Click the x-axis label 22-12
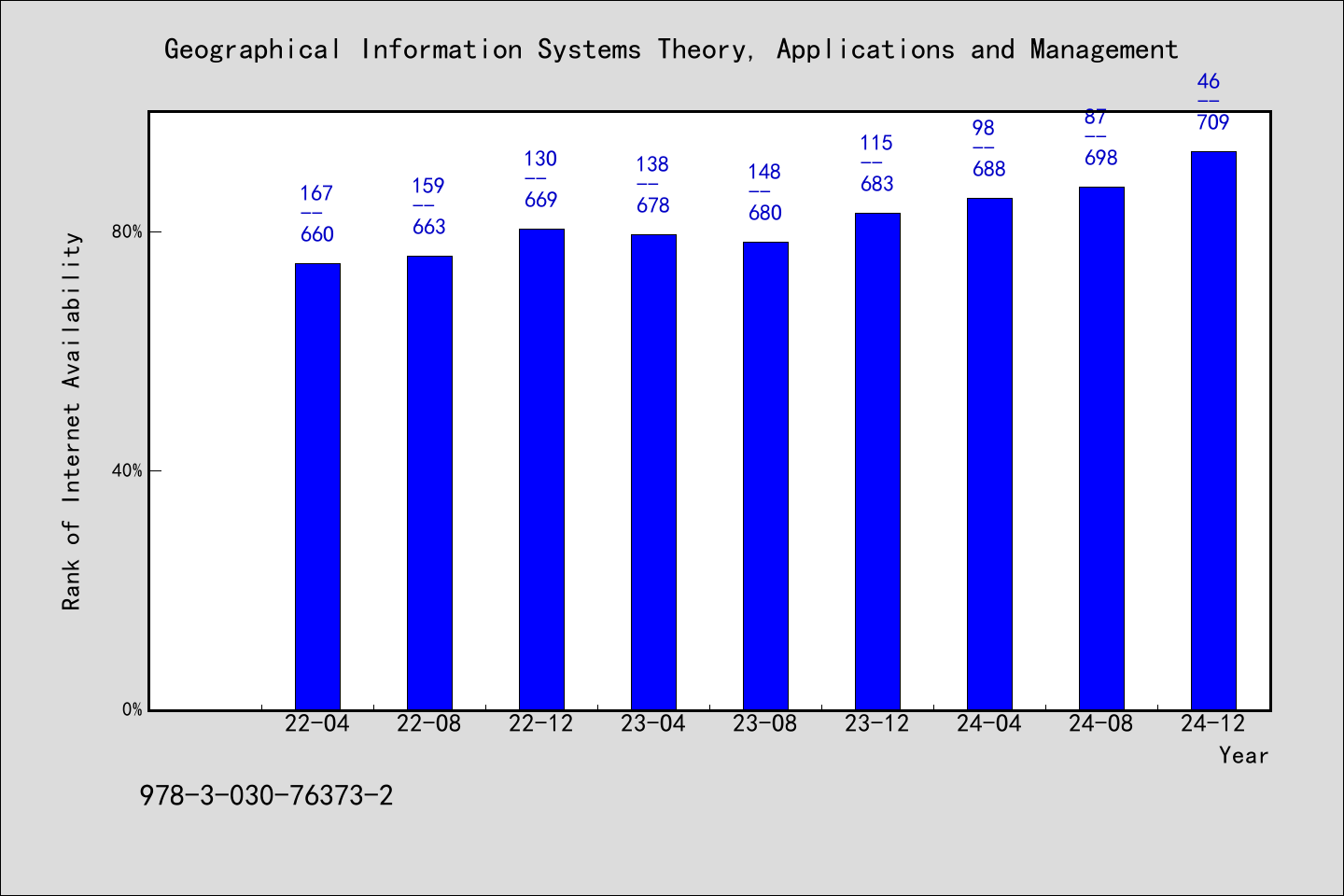1344x896 pixels. tap(541, 723)
